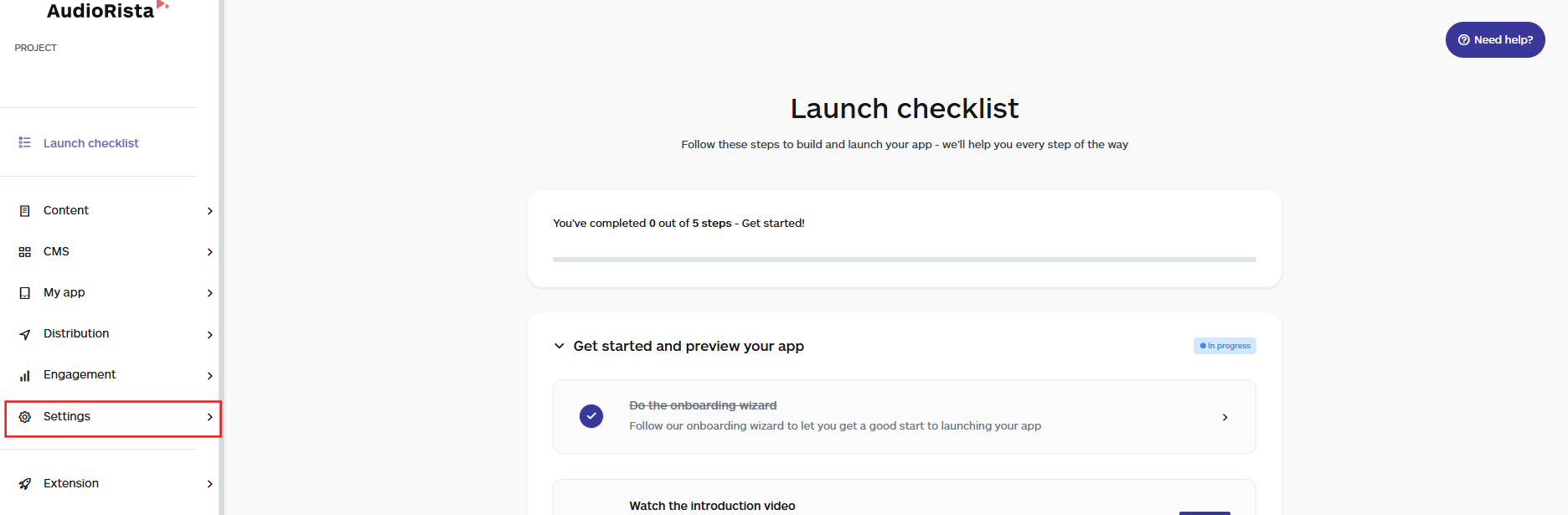Screen dimensions: 1568x515
Task: Click the In progress status badge
Action: 1225,345
